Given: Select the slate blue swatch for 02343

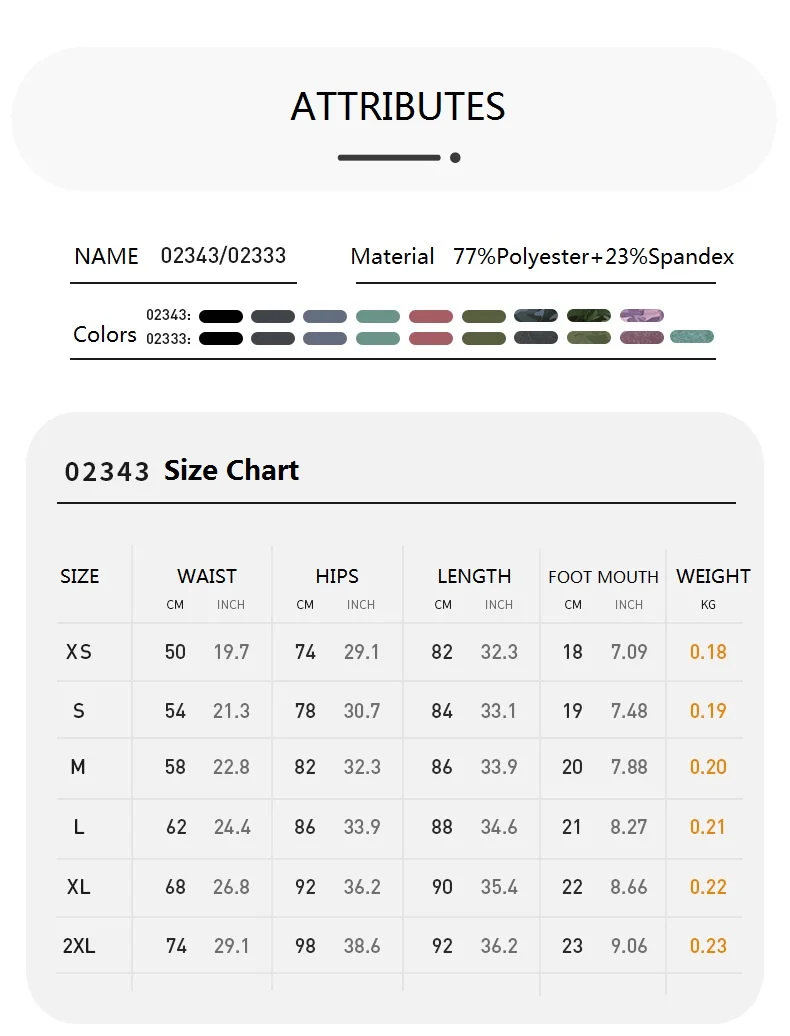Looking at the screenshot, I should point(325,316).
